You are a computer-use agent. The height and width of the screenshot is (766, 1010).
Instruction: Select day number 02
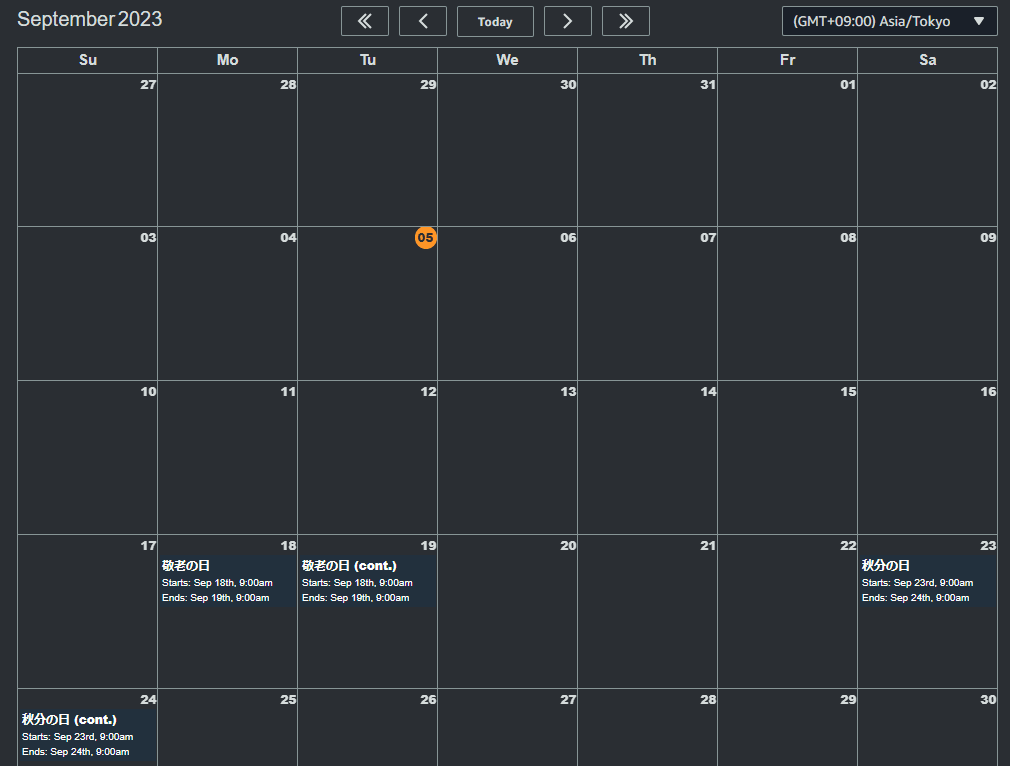click(988, 84)
